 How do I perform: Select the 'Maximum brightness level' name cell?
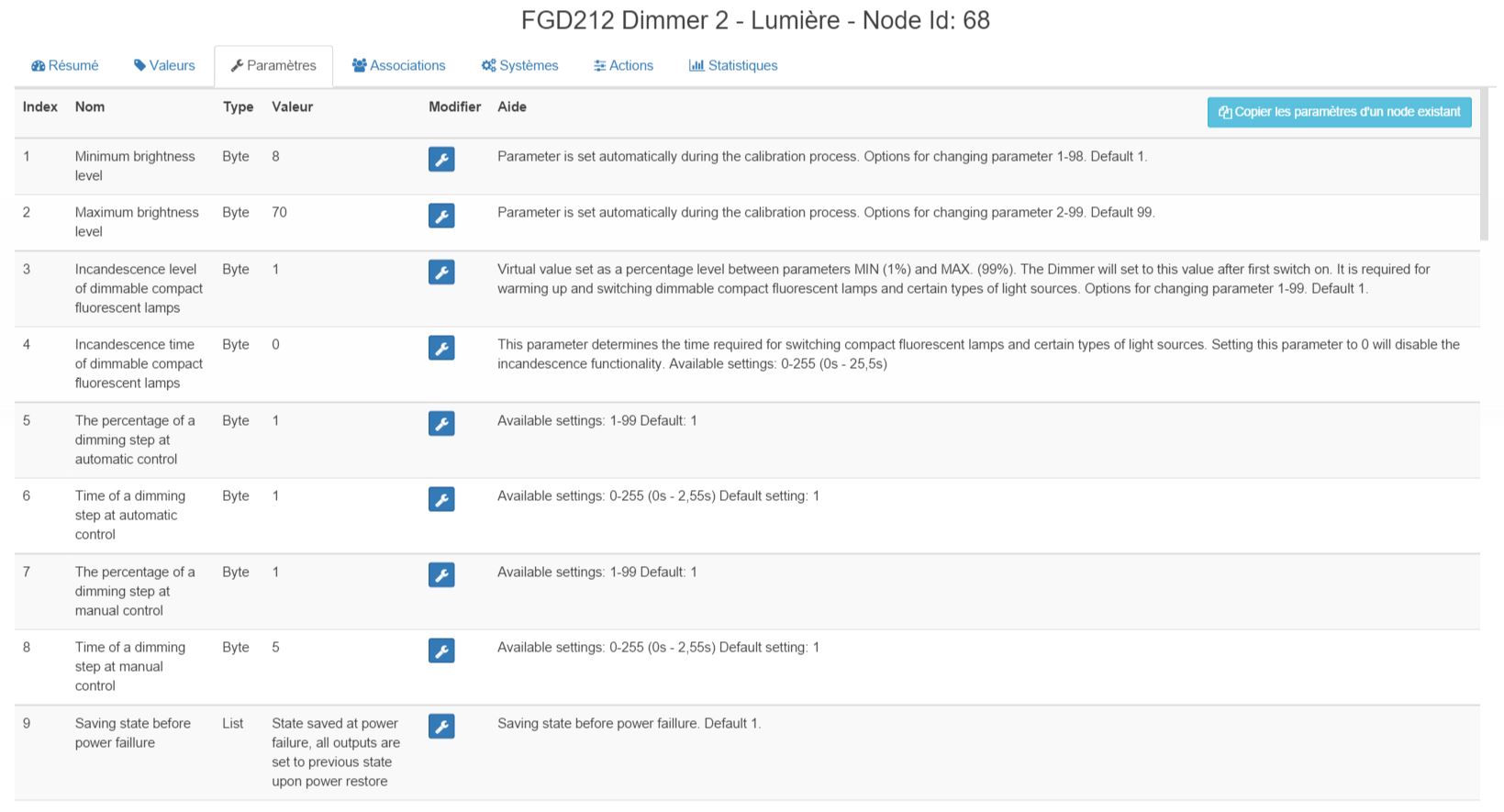coord(137,222)
